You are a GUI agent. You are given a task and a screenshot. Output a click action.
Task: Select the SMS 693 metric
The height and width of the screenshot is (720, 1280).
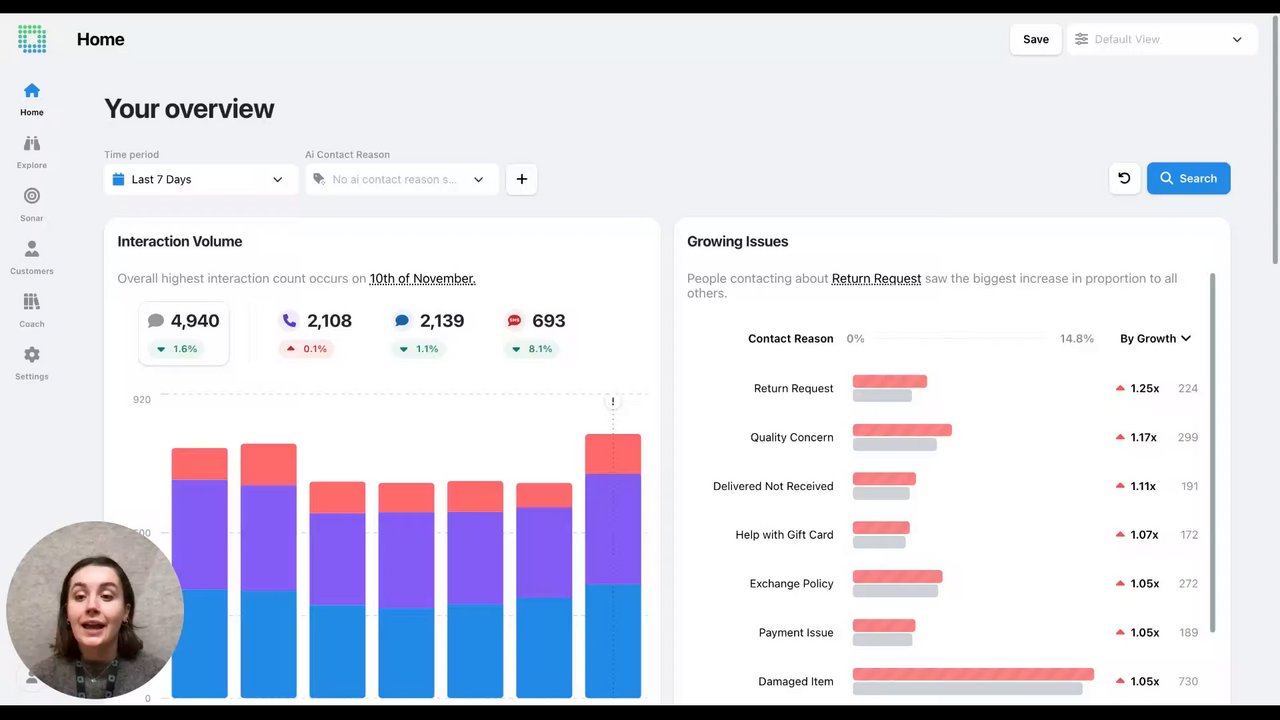click(537, 333)
